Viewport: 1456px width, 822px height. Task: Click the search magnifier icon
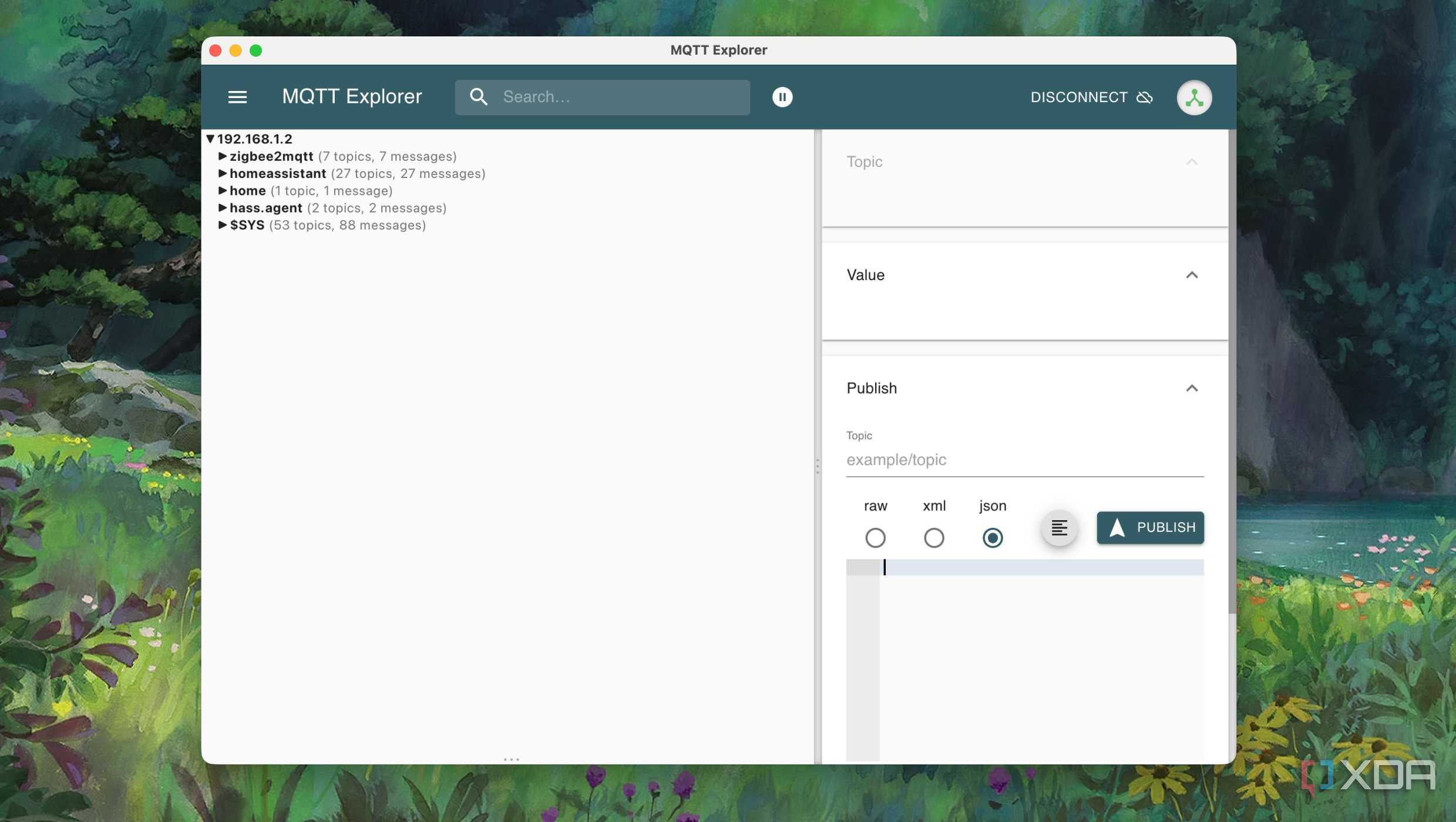coord(479,97)
